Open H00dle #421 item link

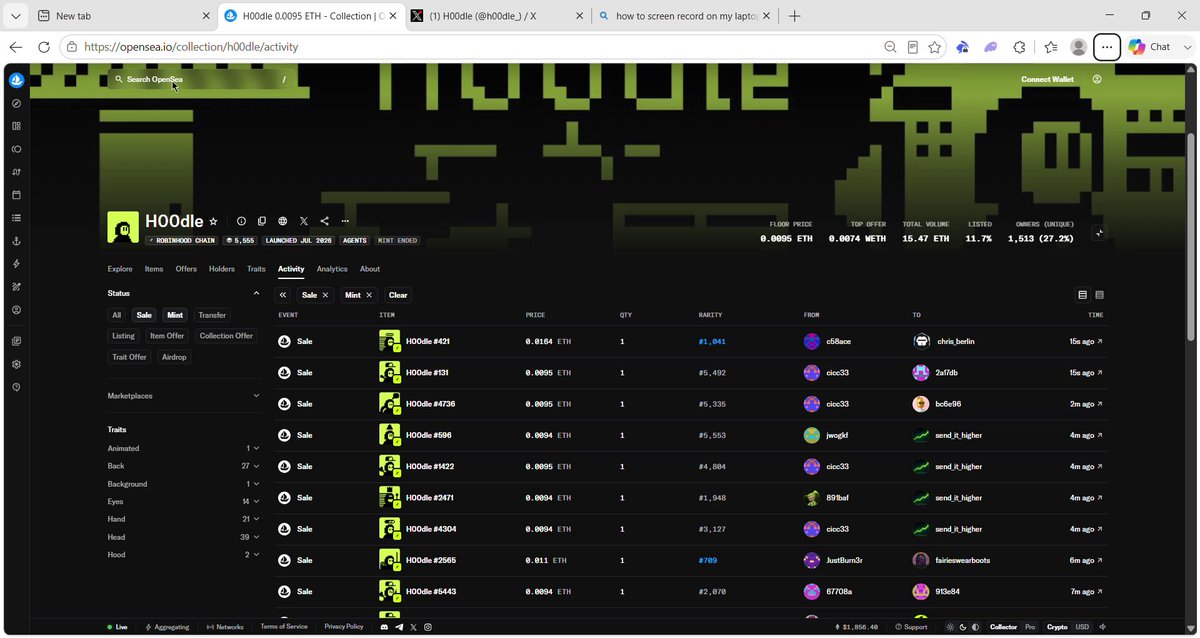(x=428, y=341)
